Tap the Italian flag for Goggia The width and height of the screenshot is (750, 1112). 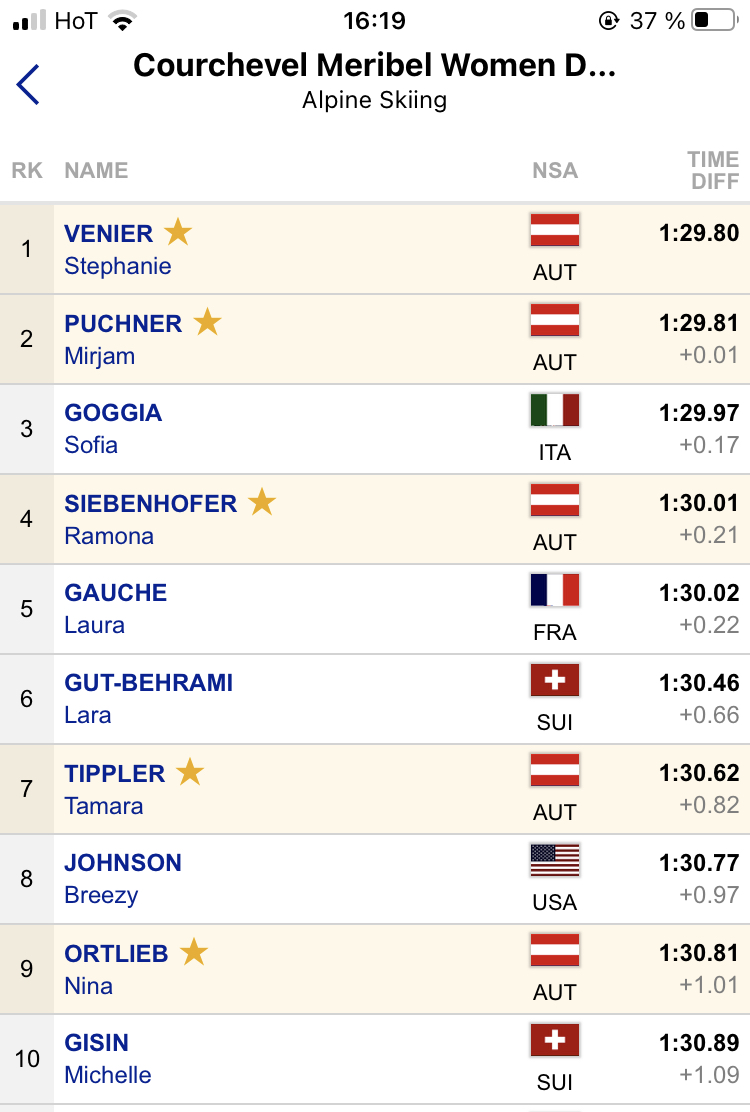(x=554, y=410)
